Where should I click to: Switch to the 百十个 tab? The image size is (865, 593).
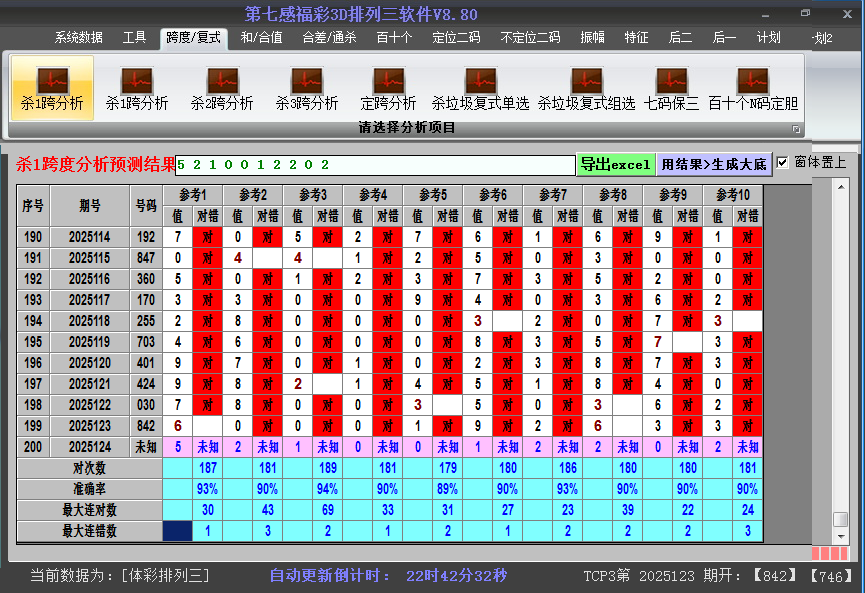pos(394,38)
